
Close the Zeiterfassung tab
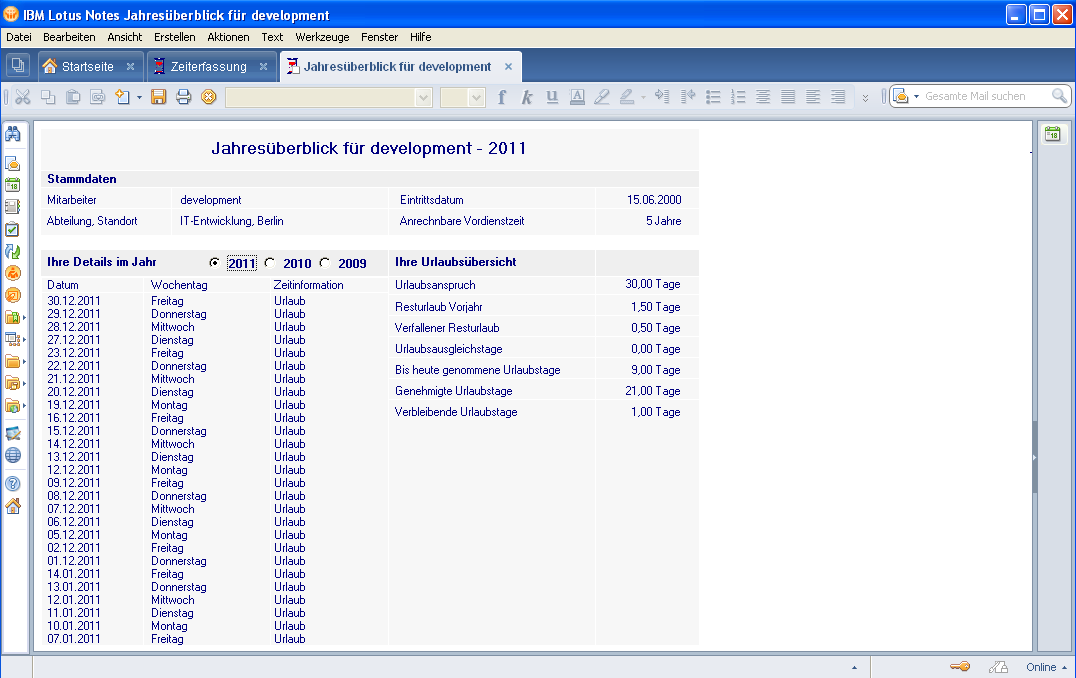coord(263,67)
